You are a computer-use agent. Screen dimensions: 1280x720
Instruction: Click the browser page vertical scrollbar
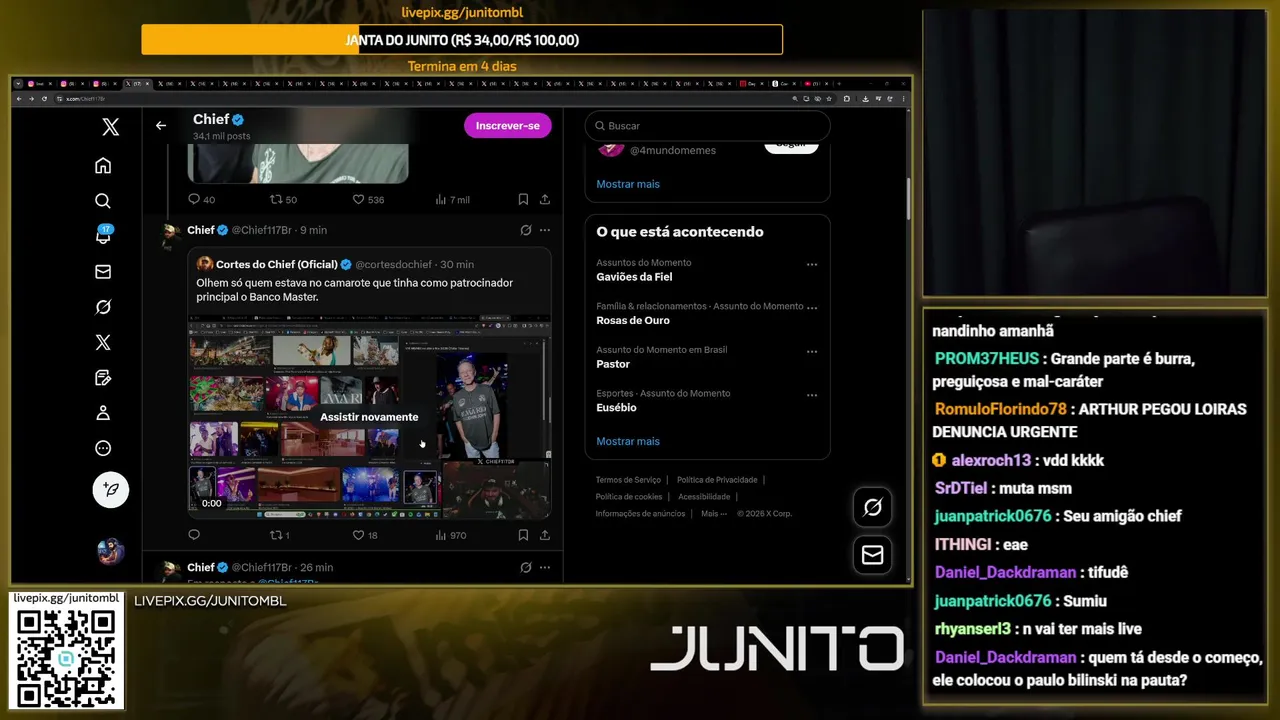point(908,200)
